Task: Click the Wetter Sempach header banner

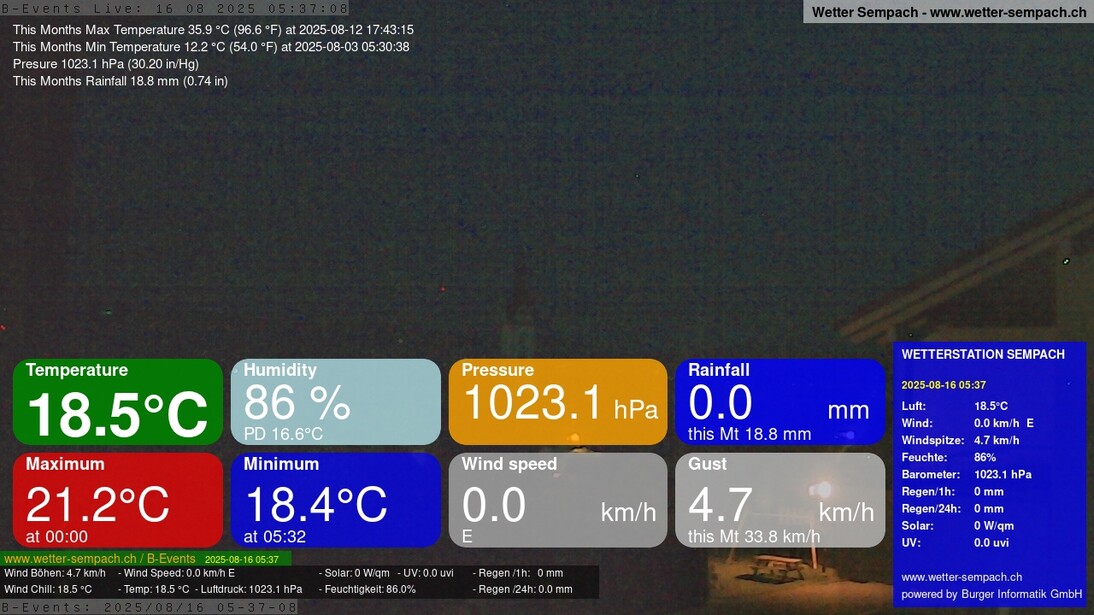Action: tap(948, 12)
